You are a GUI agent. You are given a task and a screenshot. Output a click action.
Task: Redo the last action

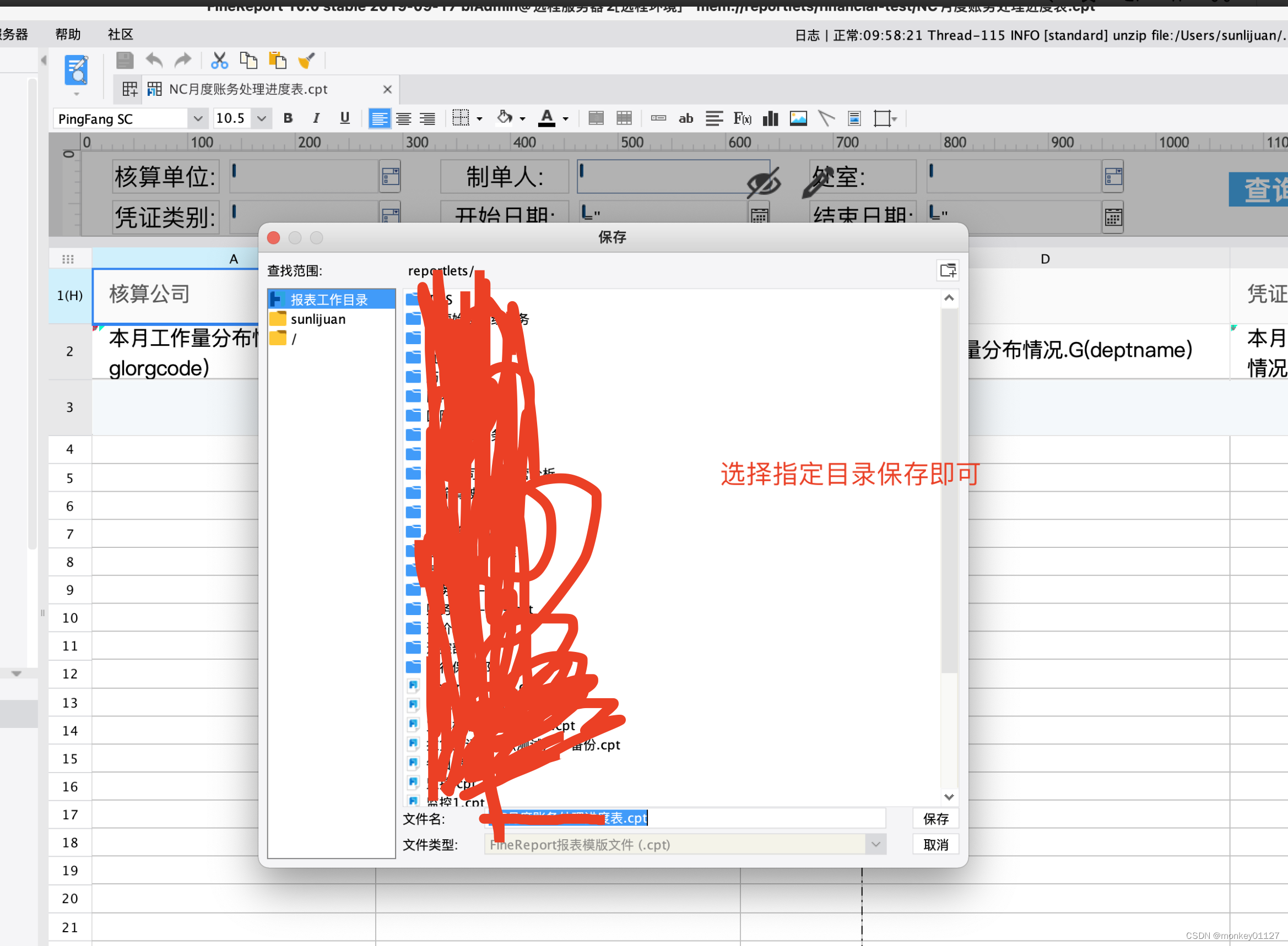[x=183, y=60]
